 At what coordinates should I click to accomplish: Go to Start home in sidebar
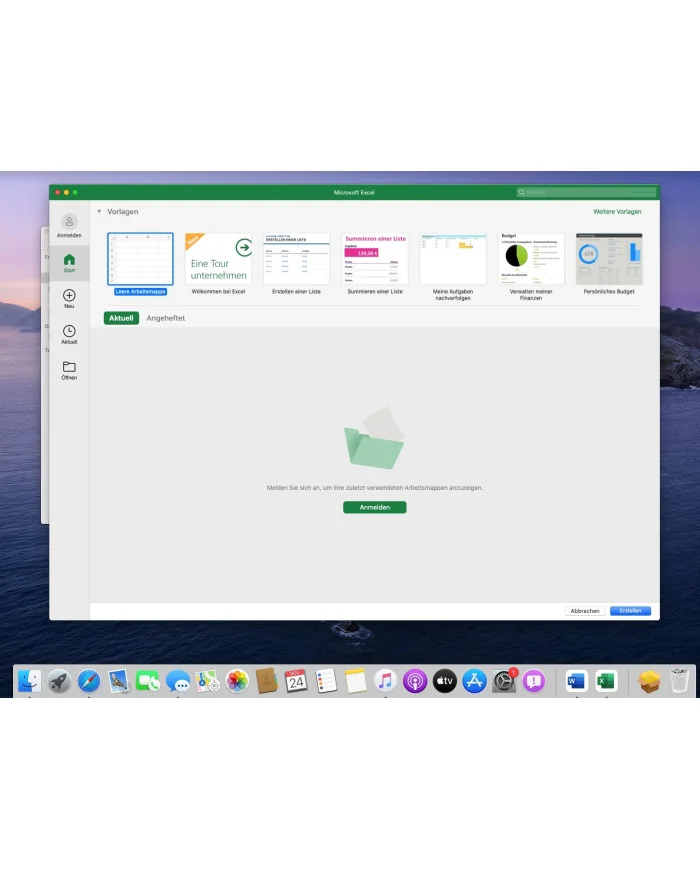[69, 263]
